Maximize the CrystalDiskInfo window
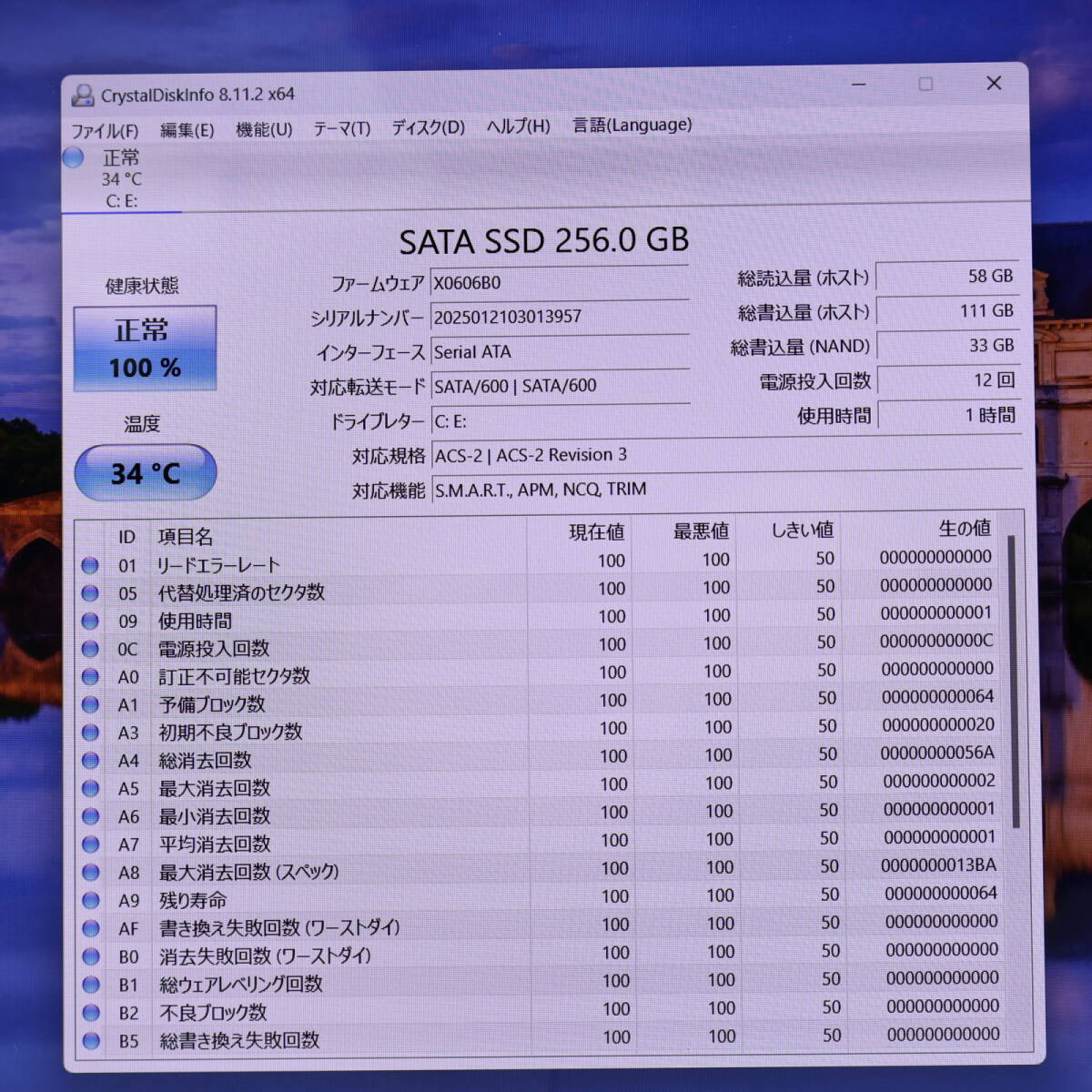The image size is (1092, 1092). click(925, 84)
